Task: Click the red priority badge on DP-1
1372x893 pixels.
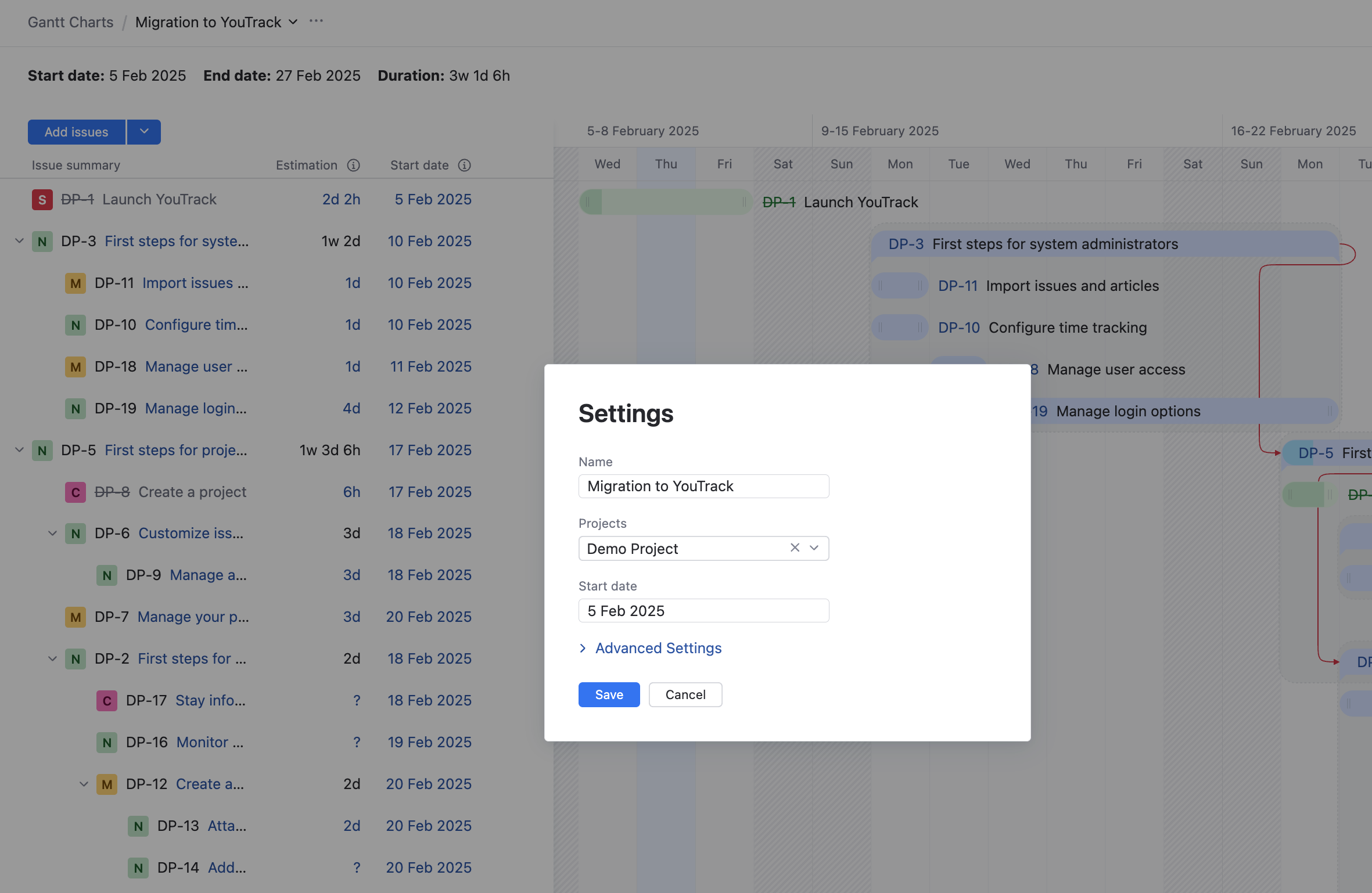Action: [x=41, y=199]
